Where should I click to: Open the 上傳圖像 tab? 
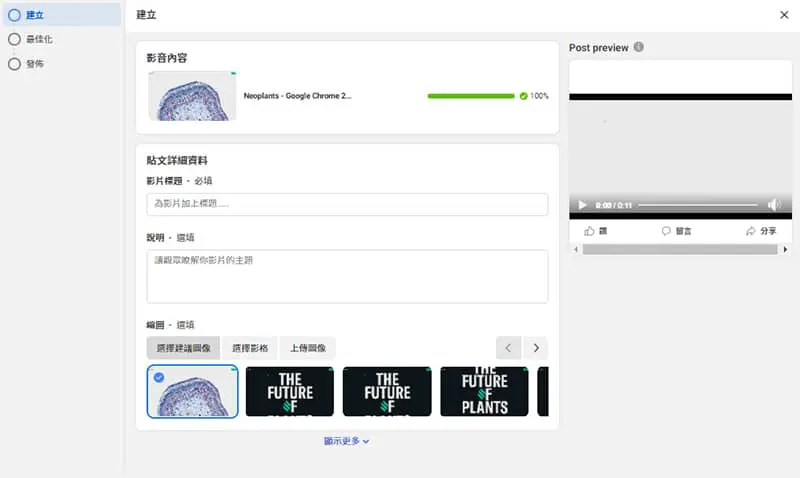click(307, 348)
